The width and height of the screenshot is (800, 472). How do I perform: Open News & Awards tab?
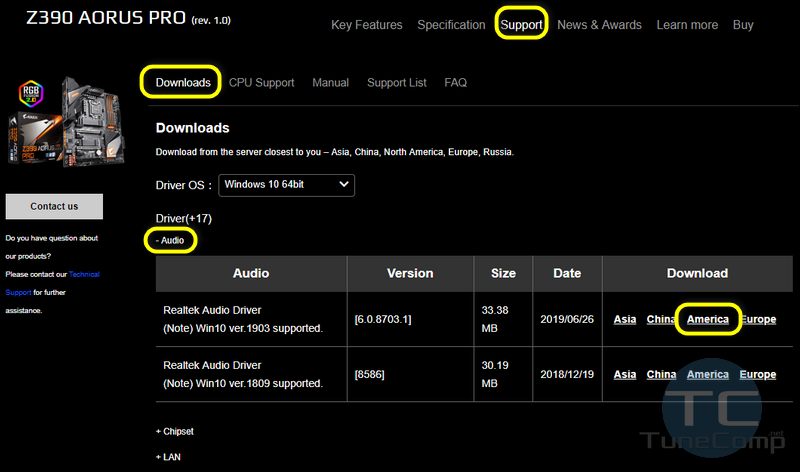coord(599,25)
